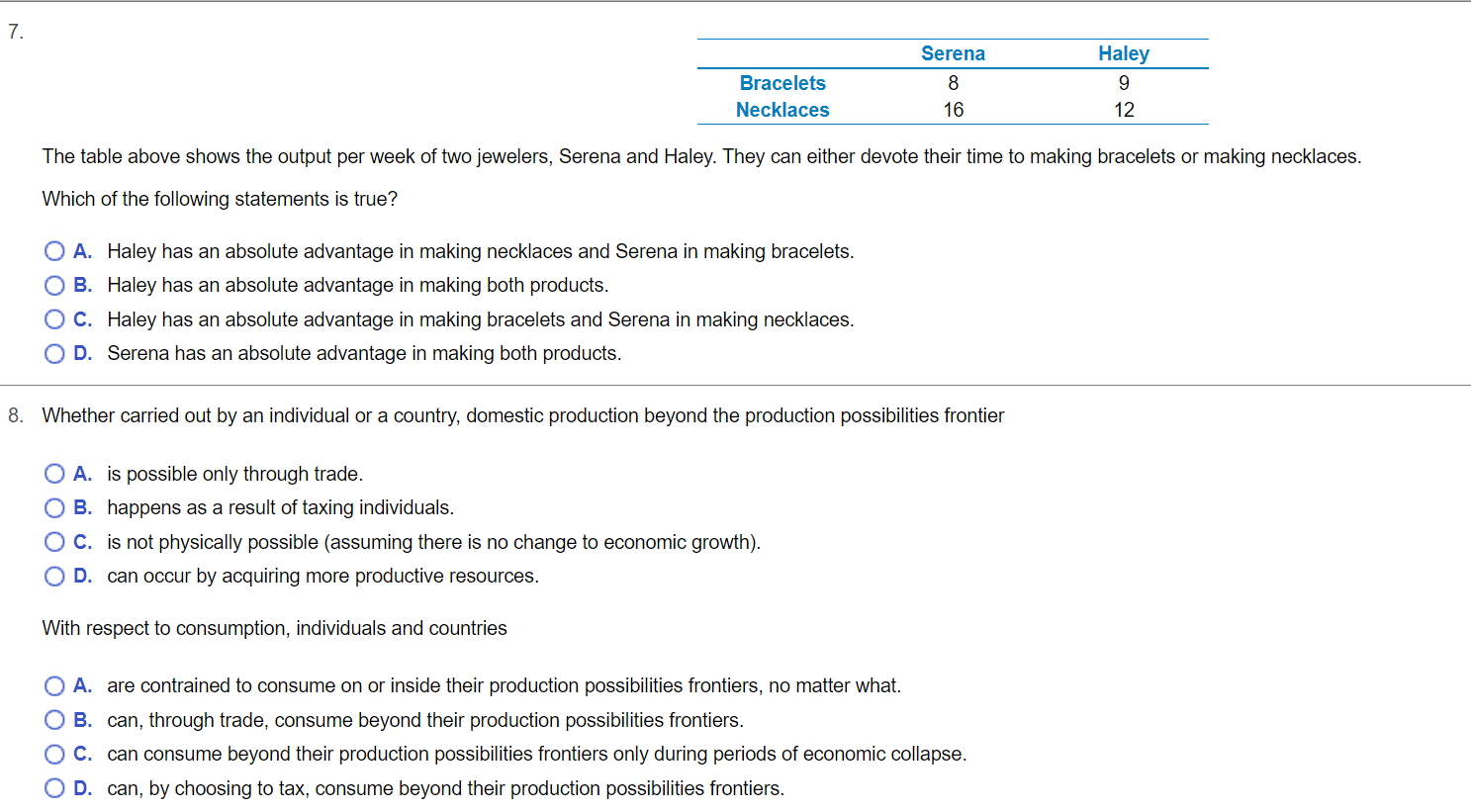
Task: Pick consumption answer D about choosing to tax
Action: 54,788
